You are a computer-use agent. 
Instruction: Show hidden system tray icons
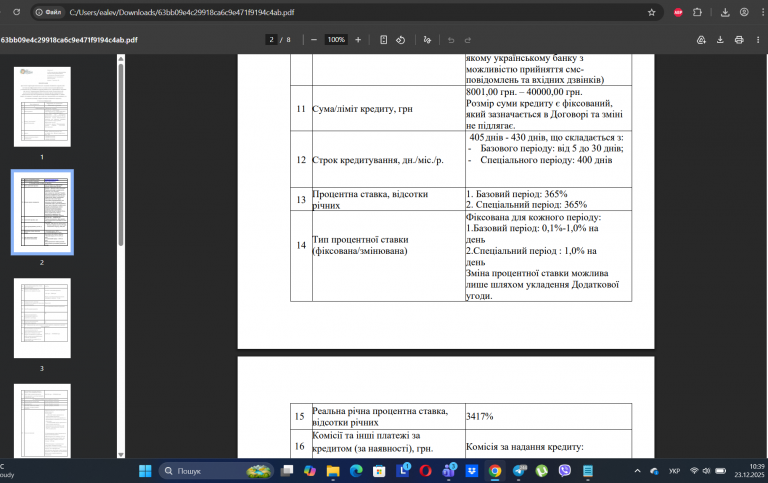(x=637, y=471)
